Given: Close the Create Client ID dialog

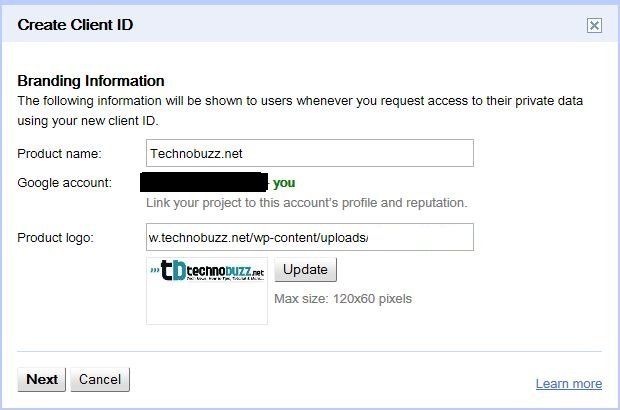Looking at the screenshot, I should [x=594, y=26].
